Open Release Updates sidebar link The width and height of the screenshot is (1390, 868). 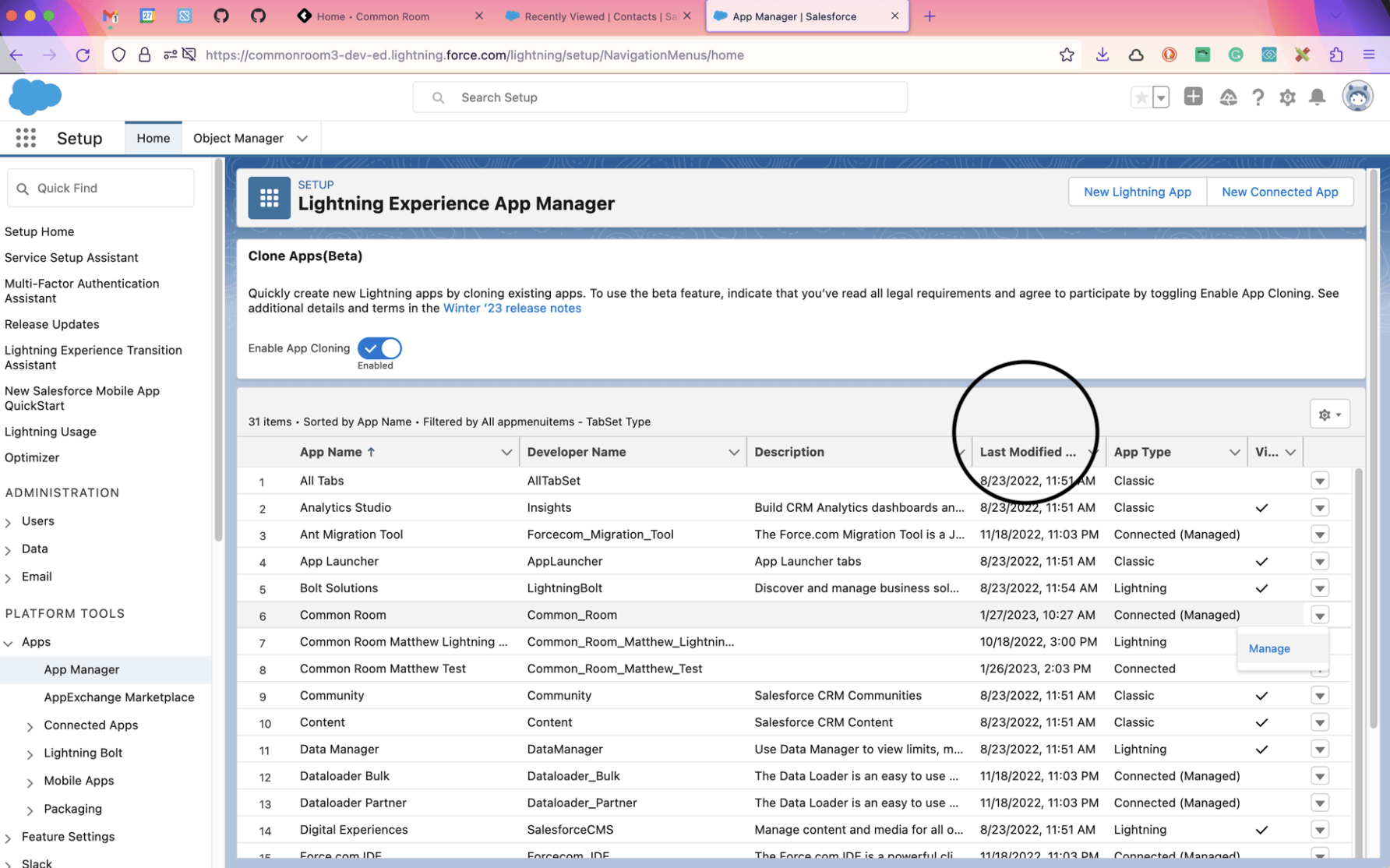click(51, 324)
